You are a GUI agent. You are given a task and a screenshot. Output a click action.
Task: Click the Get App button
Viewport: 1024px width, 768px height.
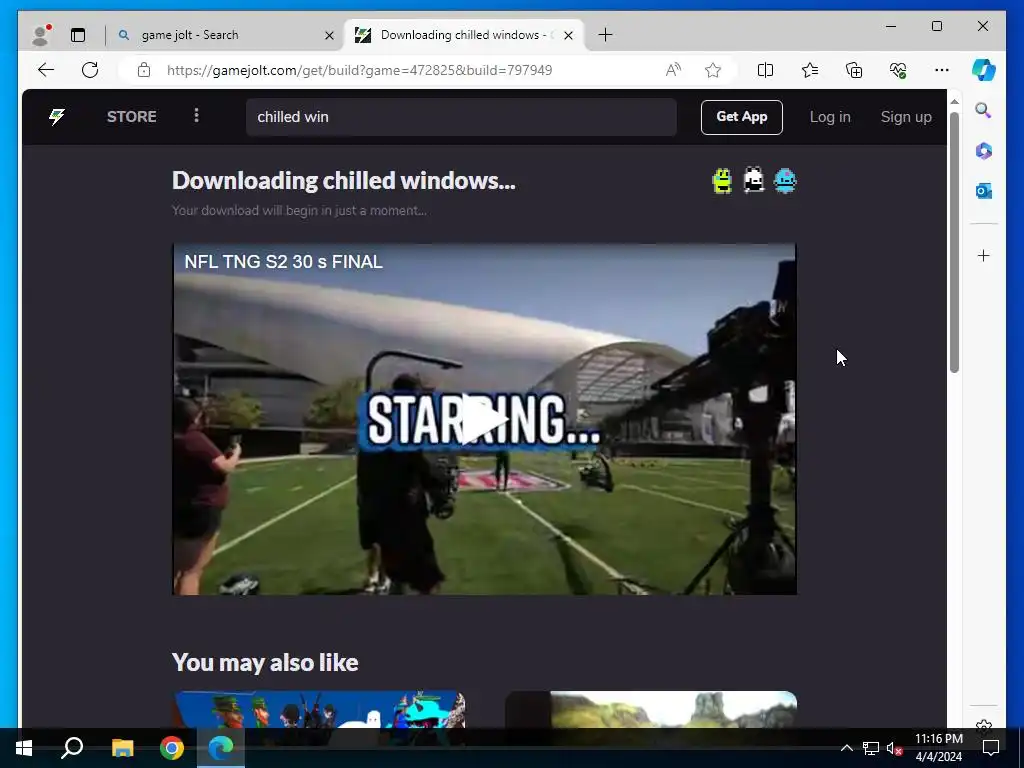pos(741,117)
